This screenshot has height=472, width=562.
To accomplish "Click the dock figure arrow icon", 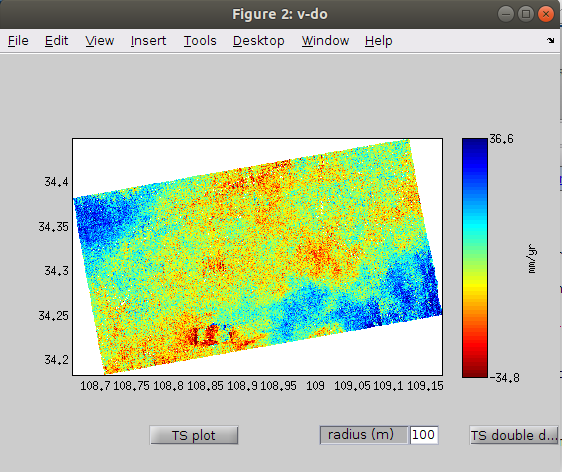I will point(551,40).
